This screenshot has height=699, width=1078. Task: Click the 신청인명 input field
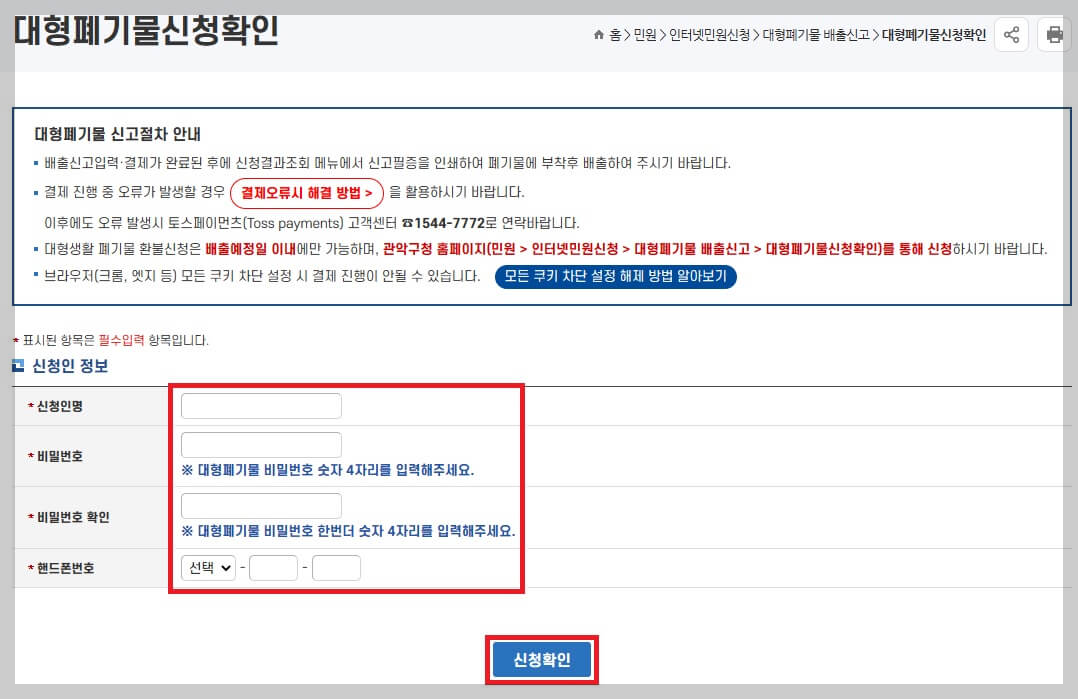pos(260,405)
